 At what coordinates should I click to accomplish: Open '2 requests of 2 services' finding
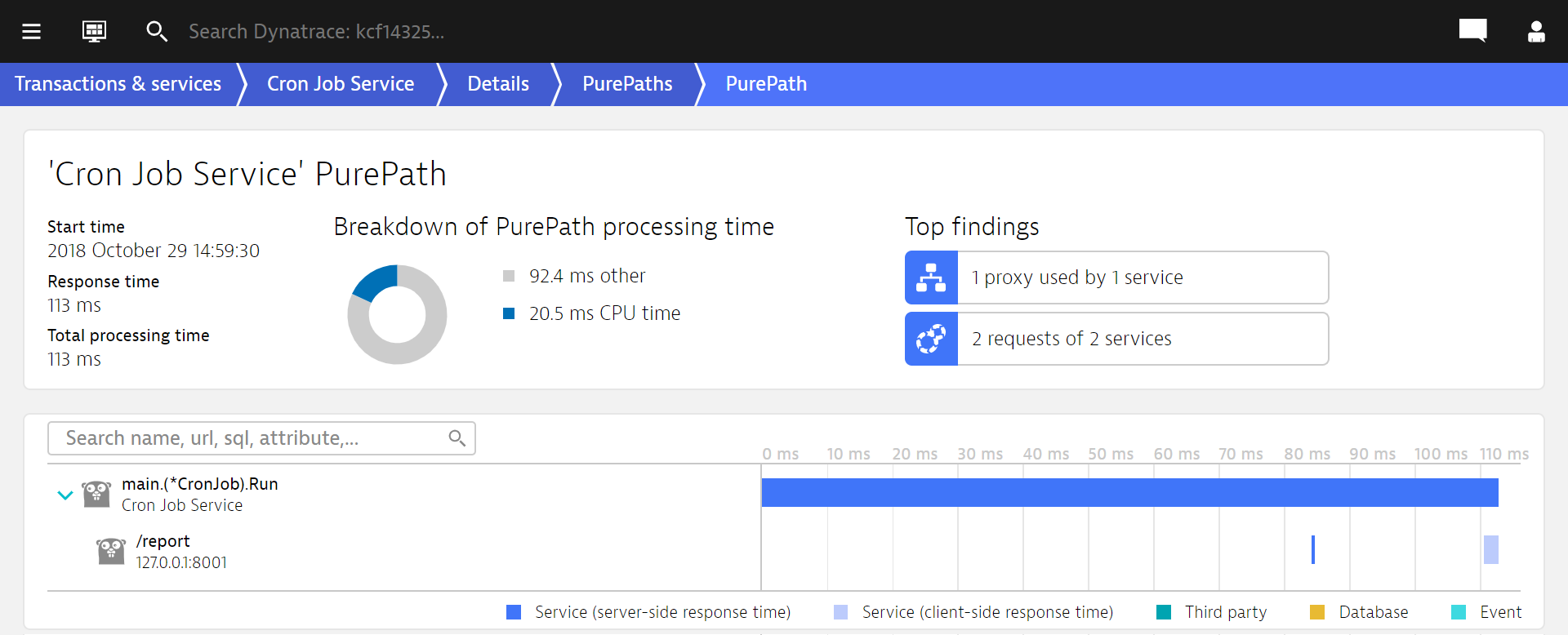click(x=1116, y=339)
